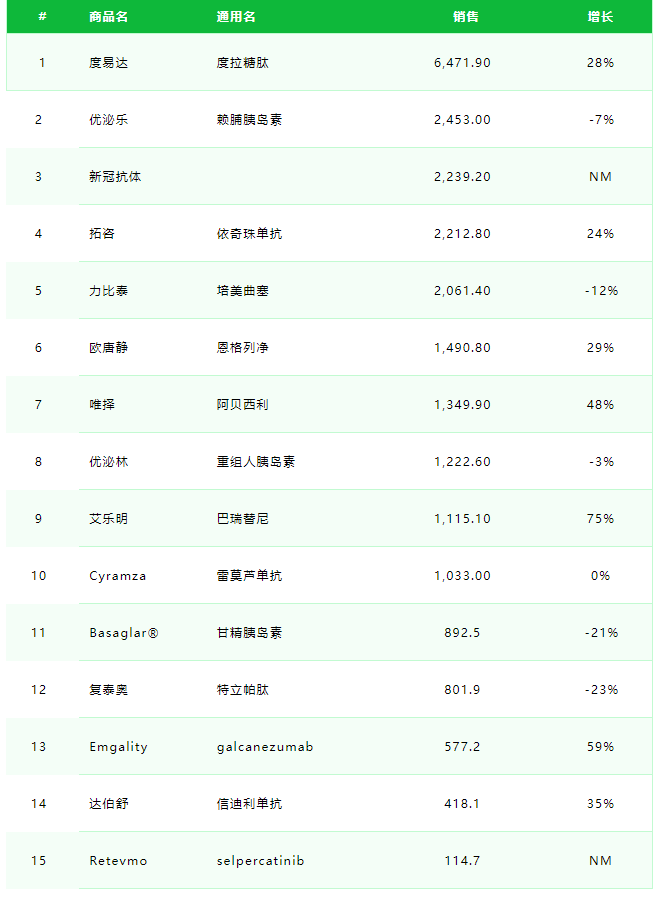Select the 度拉糖肽 generic name cell

(242, 62)
